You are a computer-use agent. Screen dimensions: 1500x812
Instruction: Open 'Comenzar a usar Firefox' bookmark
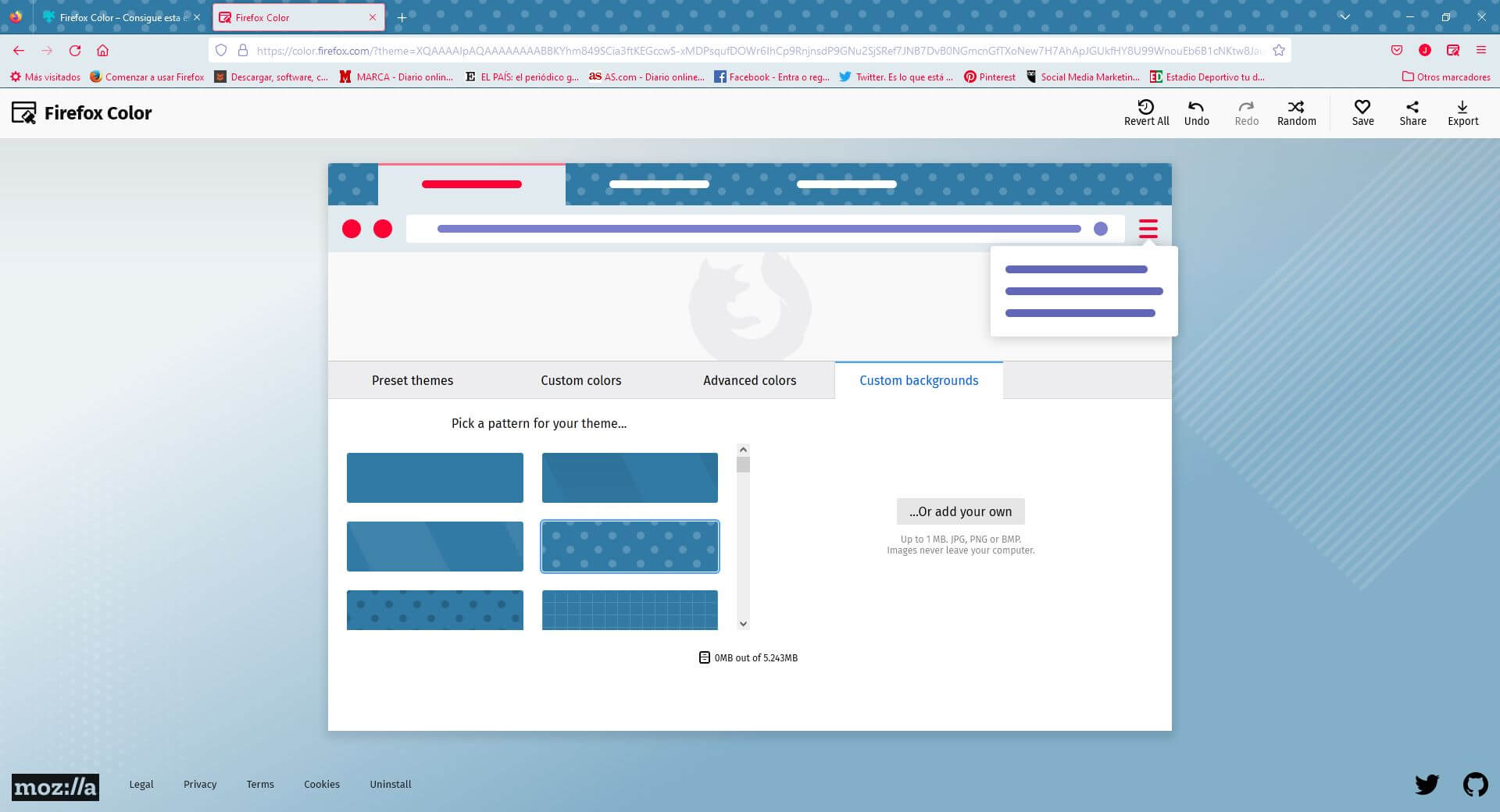pyautogui.click(x=147, y=77)
